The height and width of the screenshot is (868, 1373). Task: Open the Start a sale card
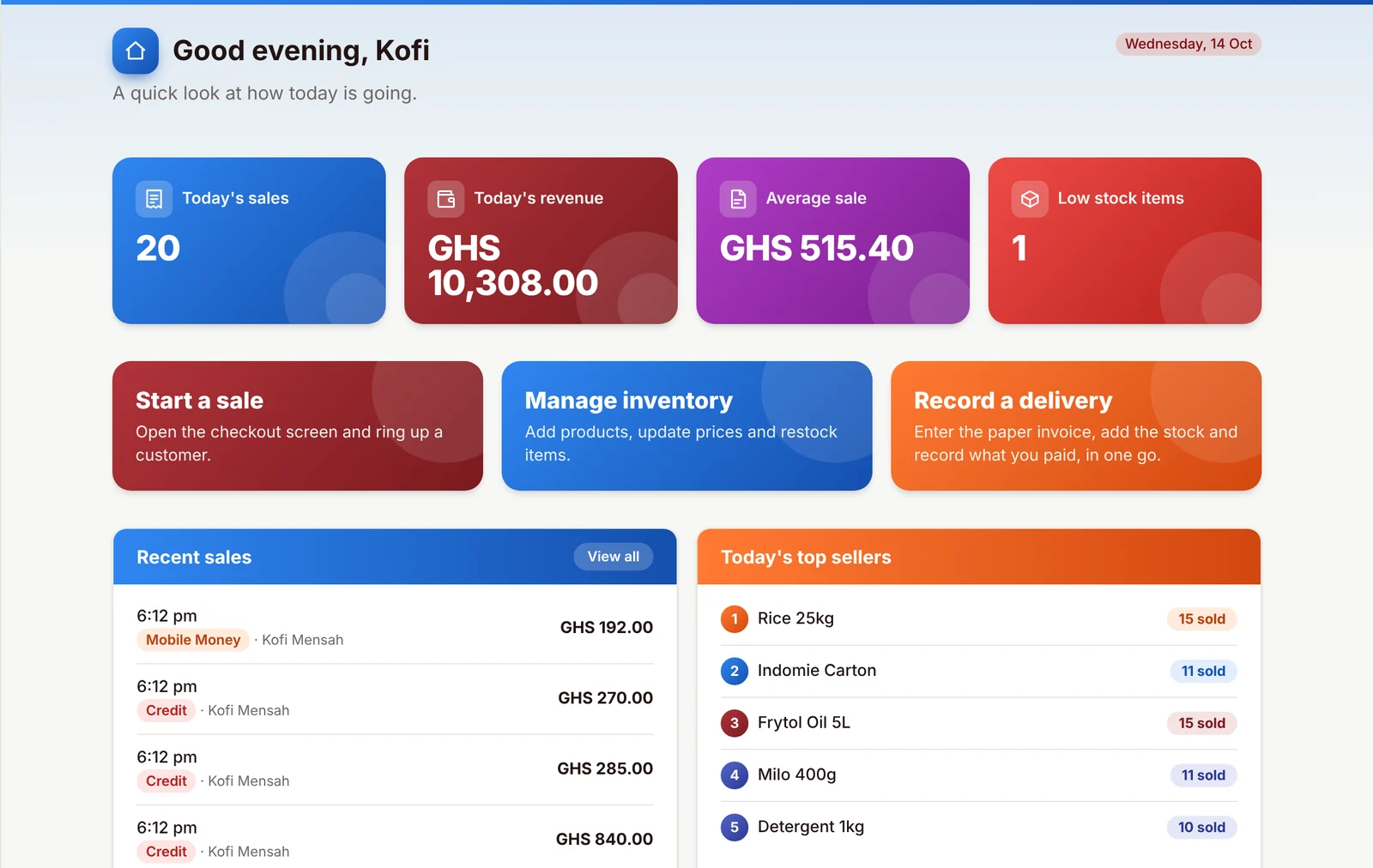(x=298, y=425)
